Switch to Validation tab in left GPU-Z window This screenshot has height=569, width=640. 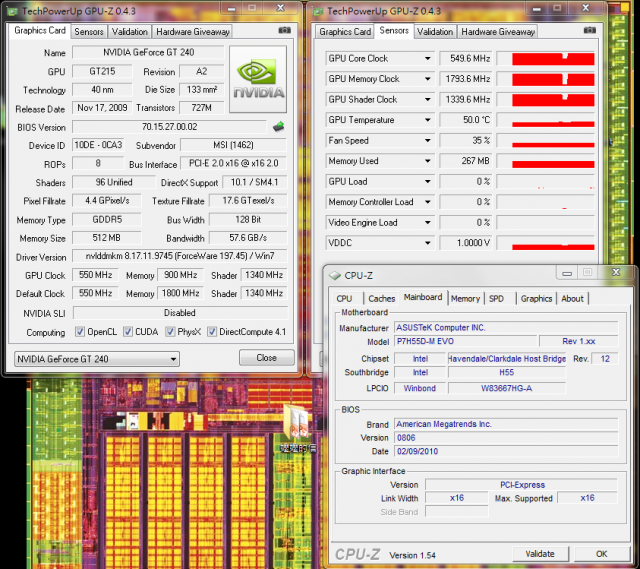coord(129,32)
